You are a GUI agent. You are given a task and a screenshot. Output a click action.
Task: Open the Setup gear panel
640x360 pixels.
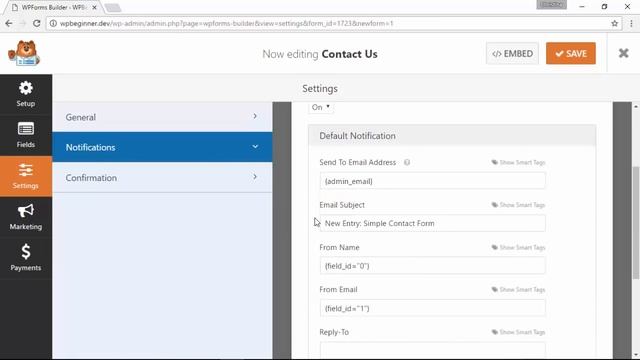pyautogui.click(x=26, y=95)
